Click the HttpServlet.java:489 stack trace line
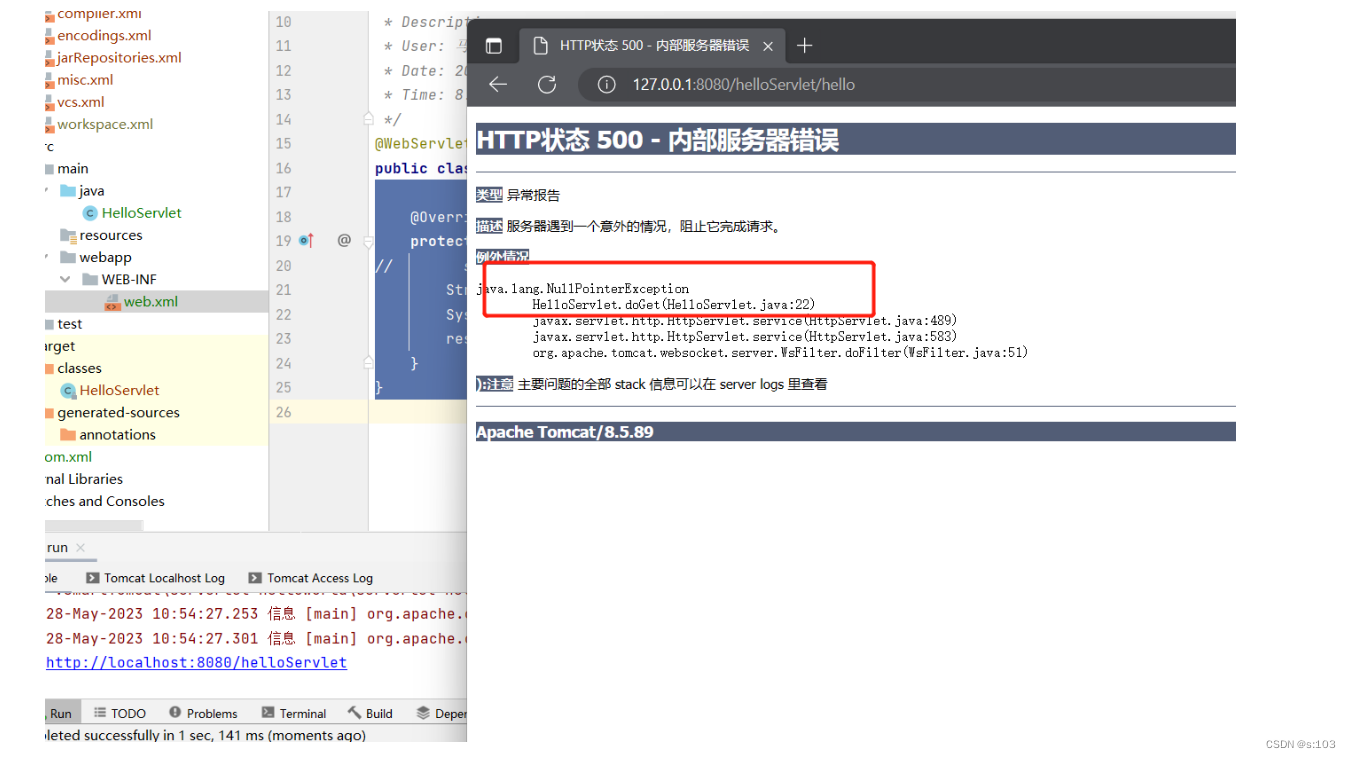Viewport: 1351px width, 758px height. pyautogui.click(x=745, y=320)
